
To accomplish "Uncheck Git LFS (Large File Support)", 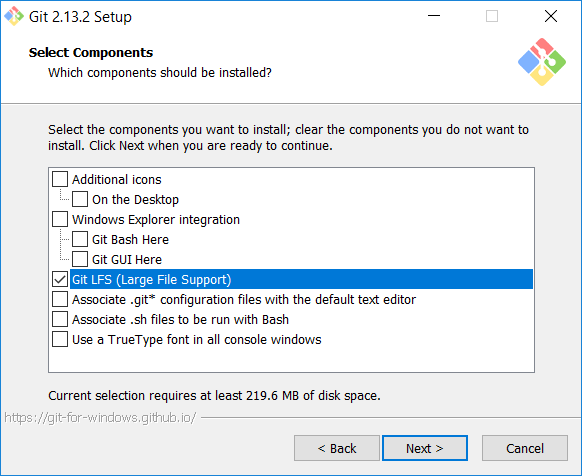I will [60, 279].
